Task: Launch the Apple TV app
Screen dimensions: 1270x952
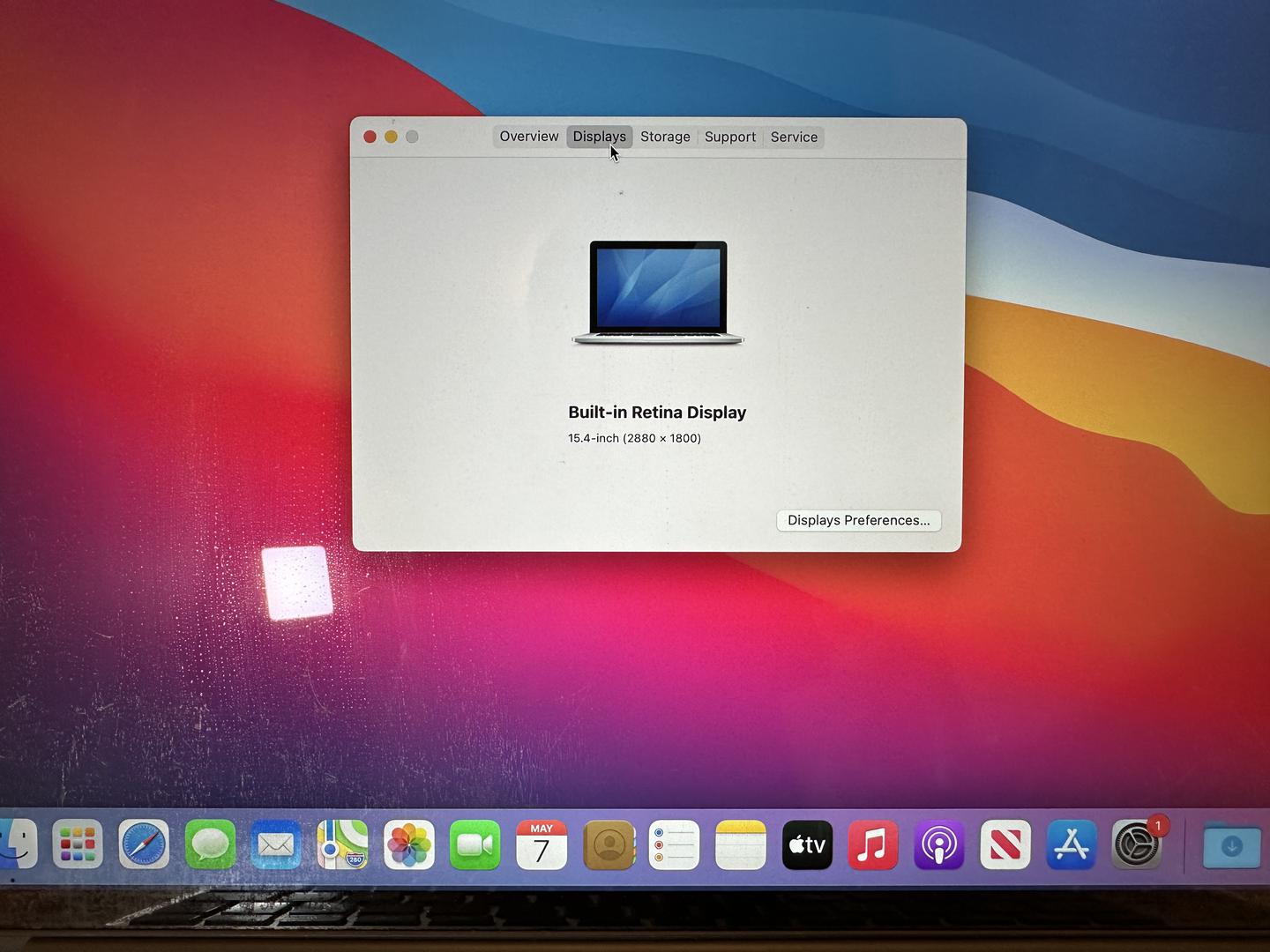Action: point(807,844)
